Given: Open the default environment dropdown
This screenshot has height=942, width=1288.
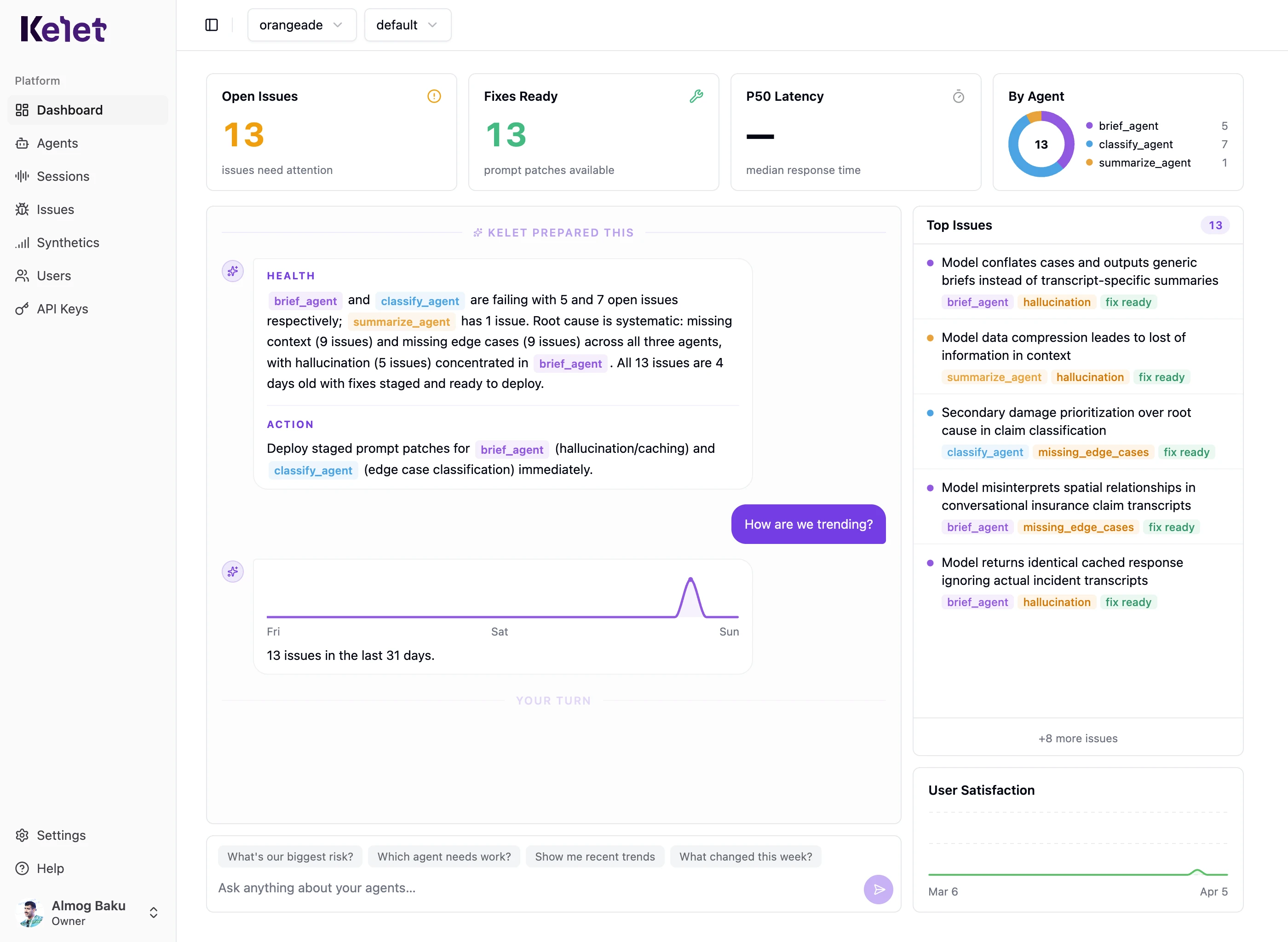Looking at the screenshot, I should [x=407, y=24].
